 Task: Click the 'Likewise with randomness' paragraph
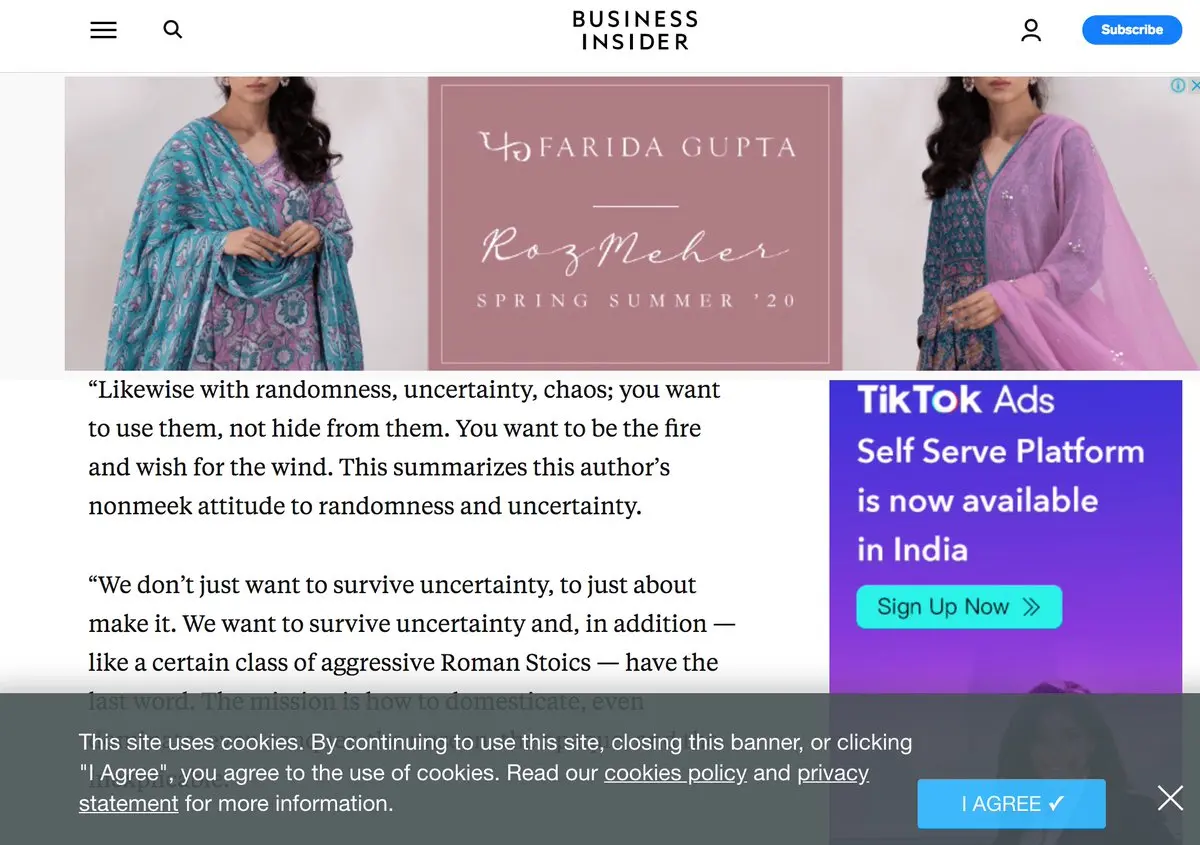(404, 447)
